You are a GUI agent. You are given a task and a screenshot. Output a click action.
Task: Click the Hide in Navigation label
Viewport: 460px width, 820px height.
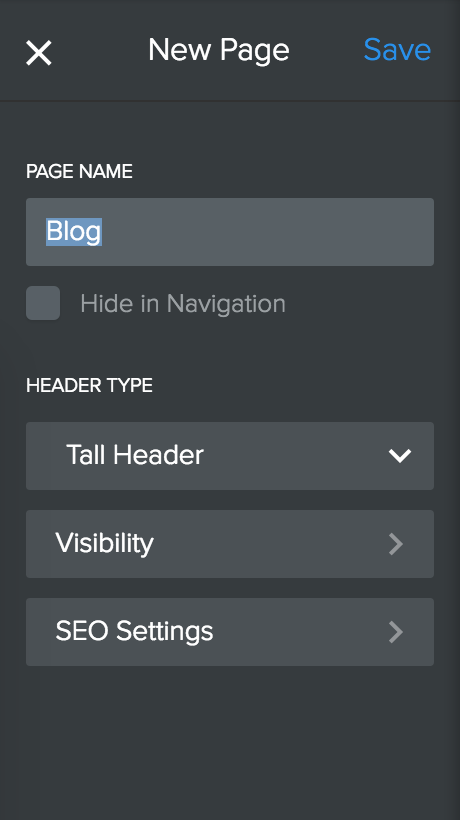(183, 304)
